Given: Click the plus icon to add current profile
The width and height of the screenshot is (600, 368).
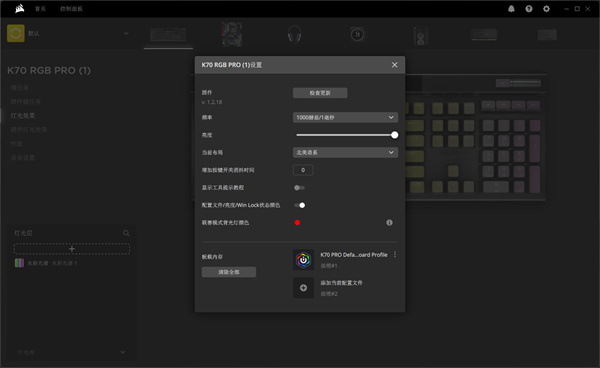Looking at the screenshot, I should 303,288.
